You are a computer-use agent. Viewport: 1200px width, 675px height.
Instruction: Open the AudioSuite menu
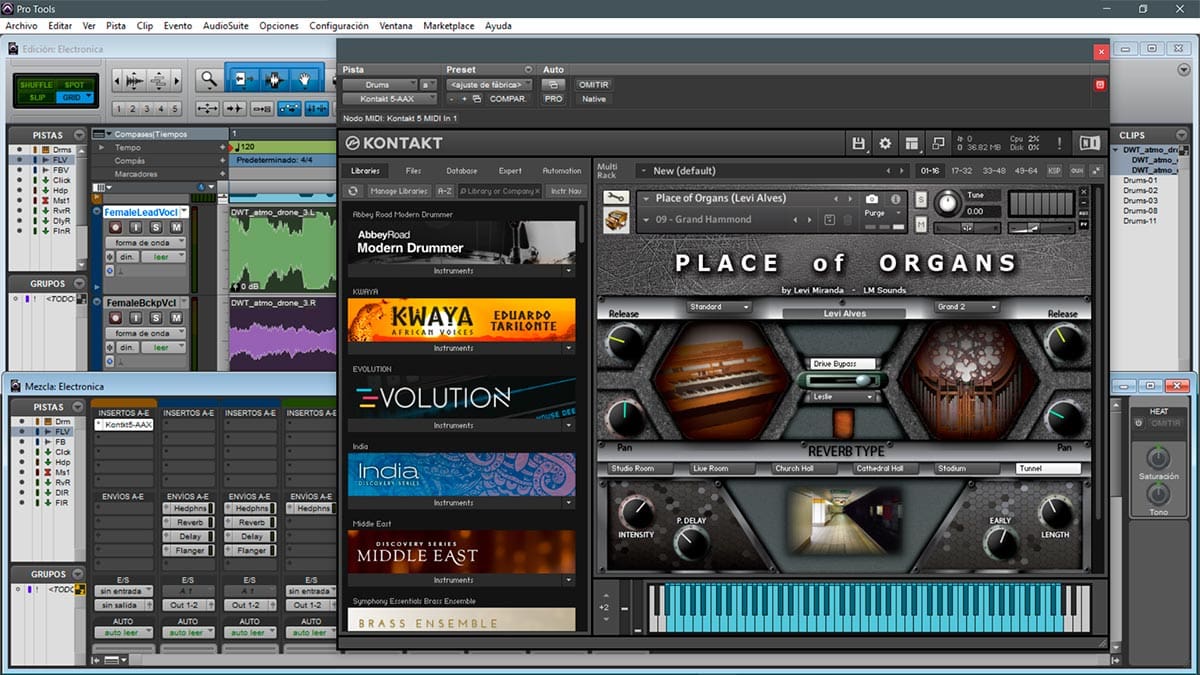click(x=226, y=25)
